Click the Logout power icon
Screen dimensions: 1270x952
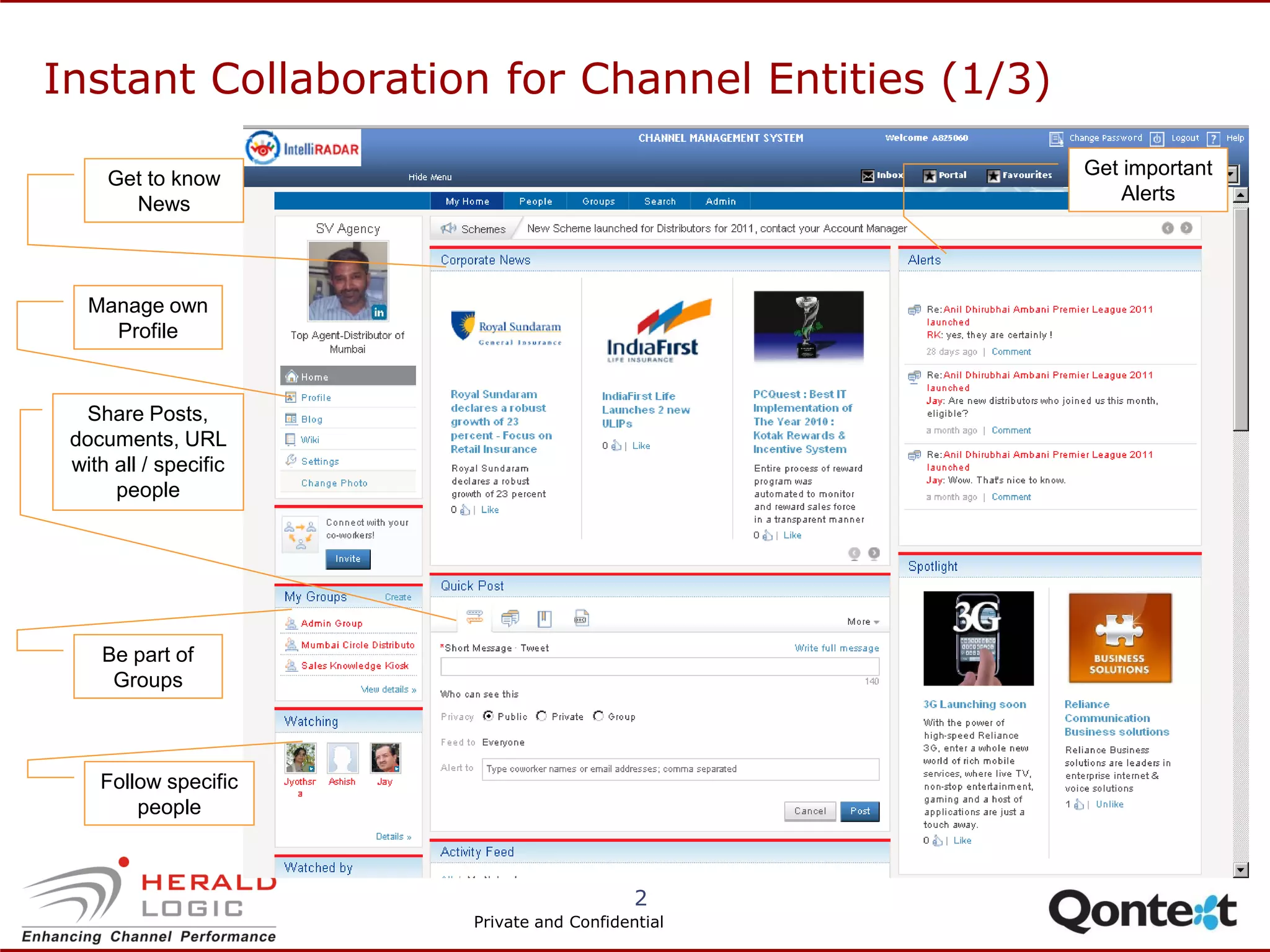pos(1157,139)
